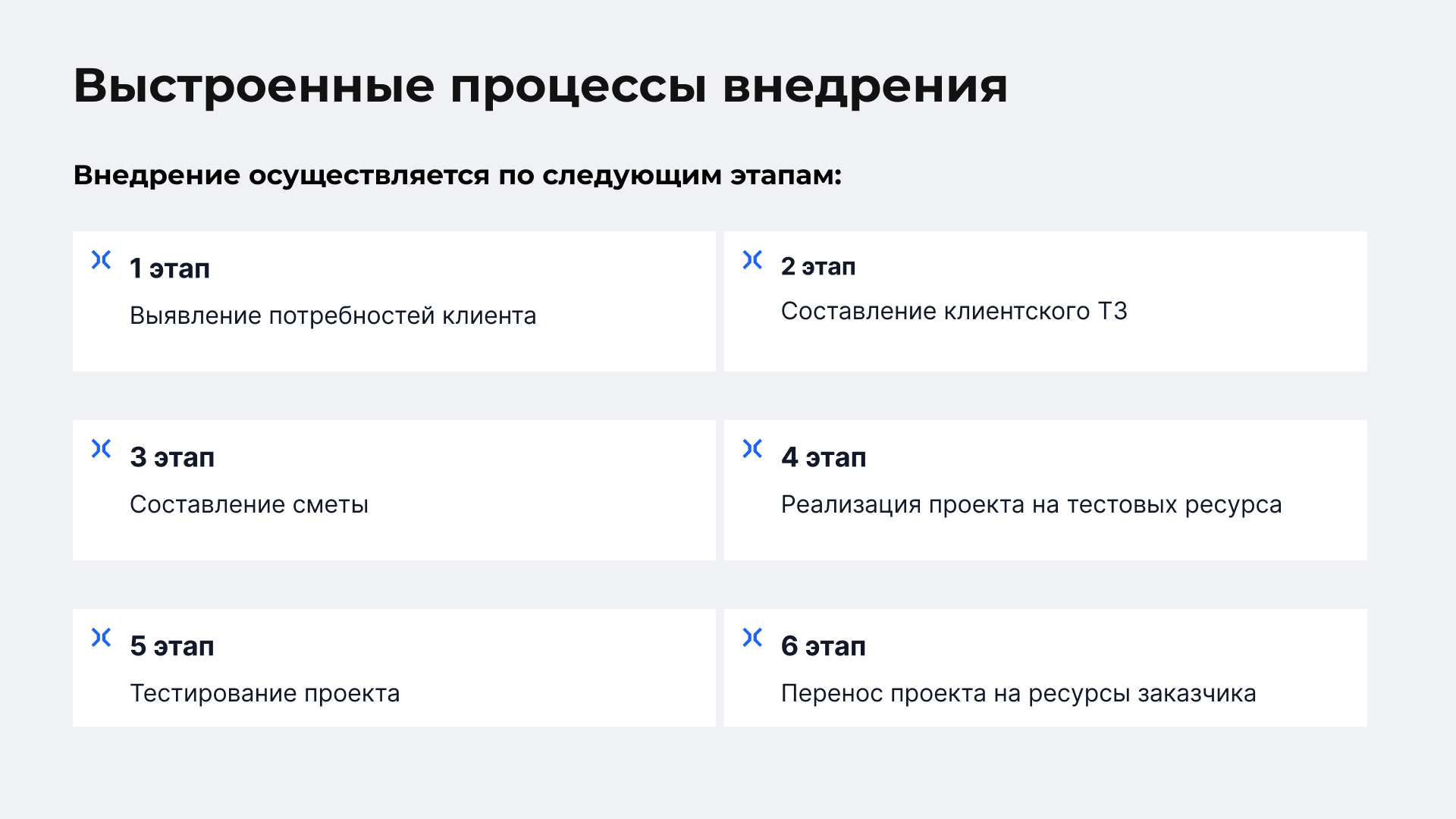
Task: Click the blue icon beside 6 этап
Action: (752, 638)
